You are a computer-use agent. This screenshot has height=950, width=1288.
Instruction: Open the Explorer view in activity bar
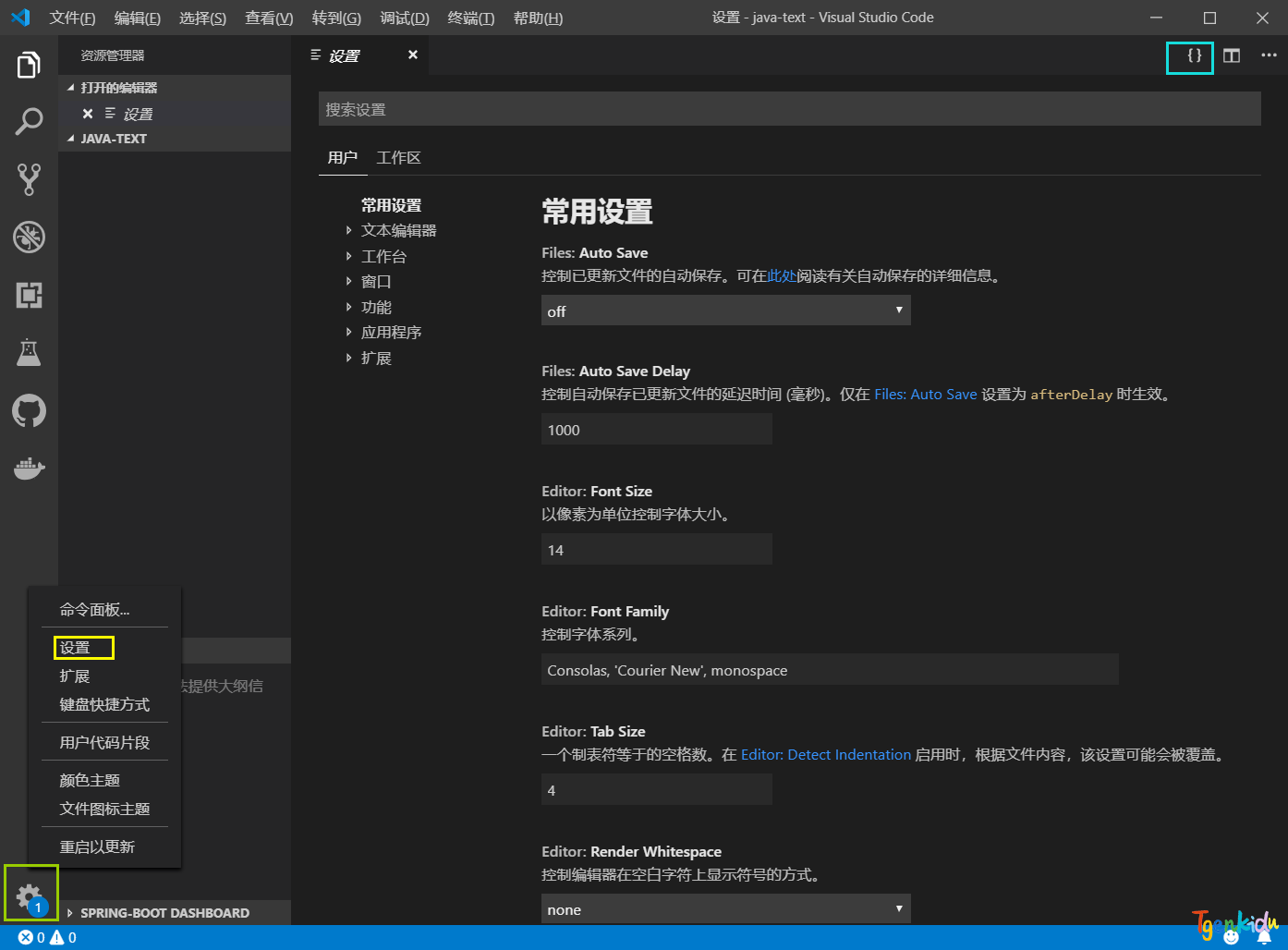[29, 65]
